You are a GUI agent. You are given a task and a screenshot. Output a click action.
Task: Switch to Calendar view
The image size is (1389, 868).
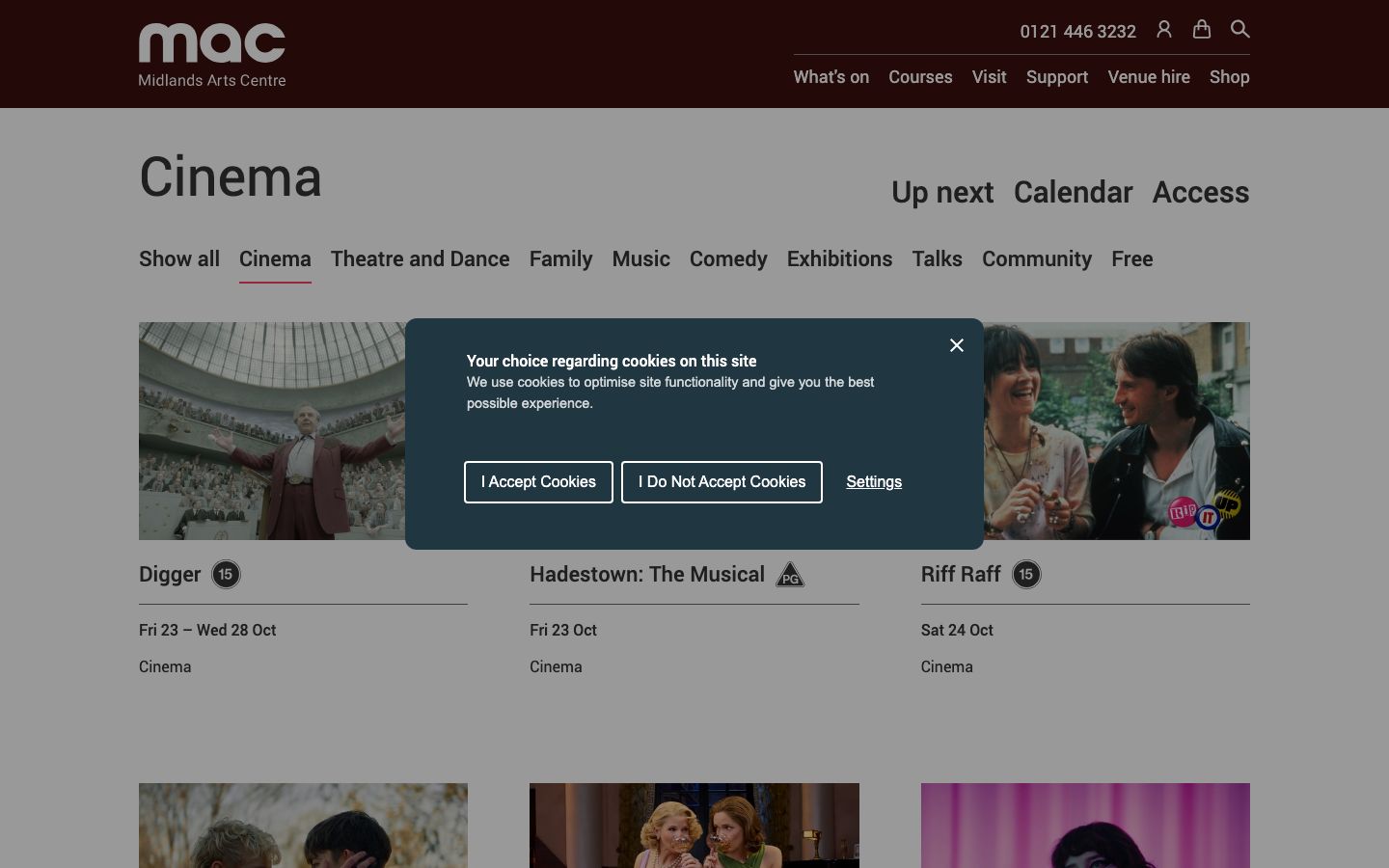(x=1074, y=193)
